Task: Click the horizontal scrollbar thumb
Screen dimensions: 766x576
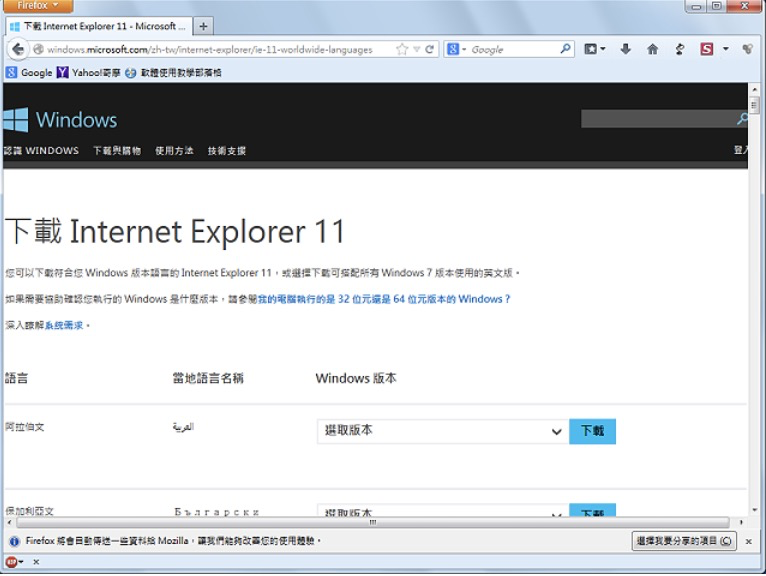Action: (373, 522)
